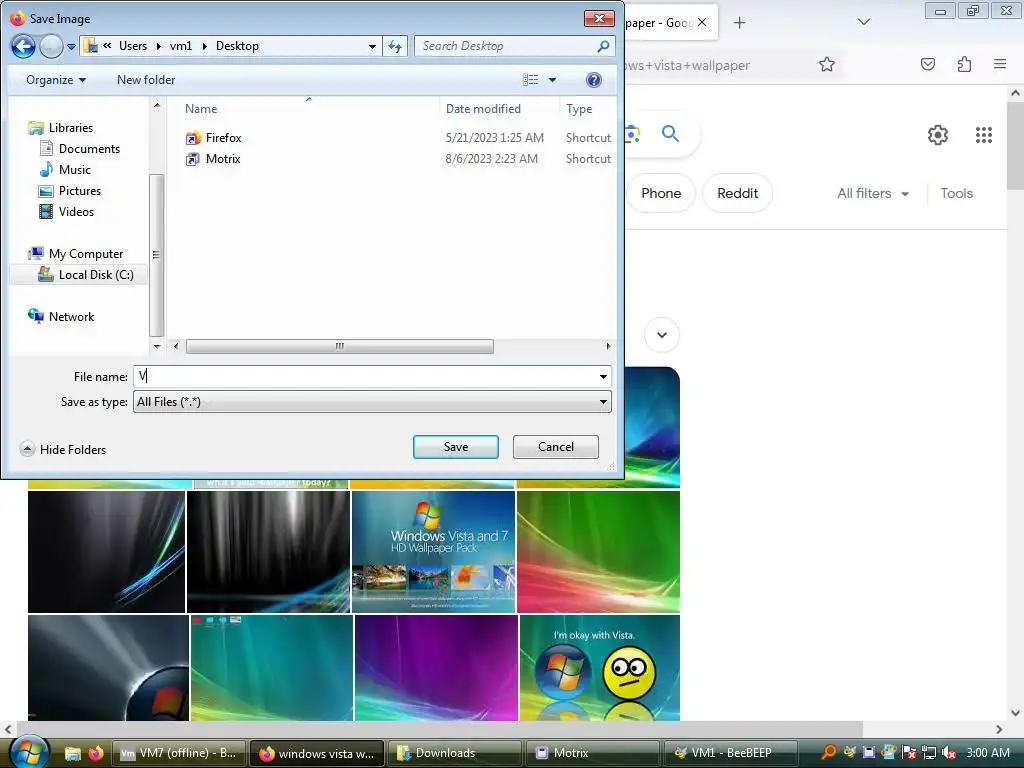Switch to Motrix taskbar button
The image size is (1024, 768).
[x=592, y=753]
